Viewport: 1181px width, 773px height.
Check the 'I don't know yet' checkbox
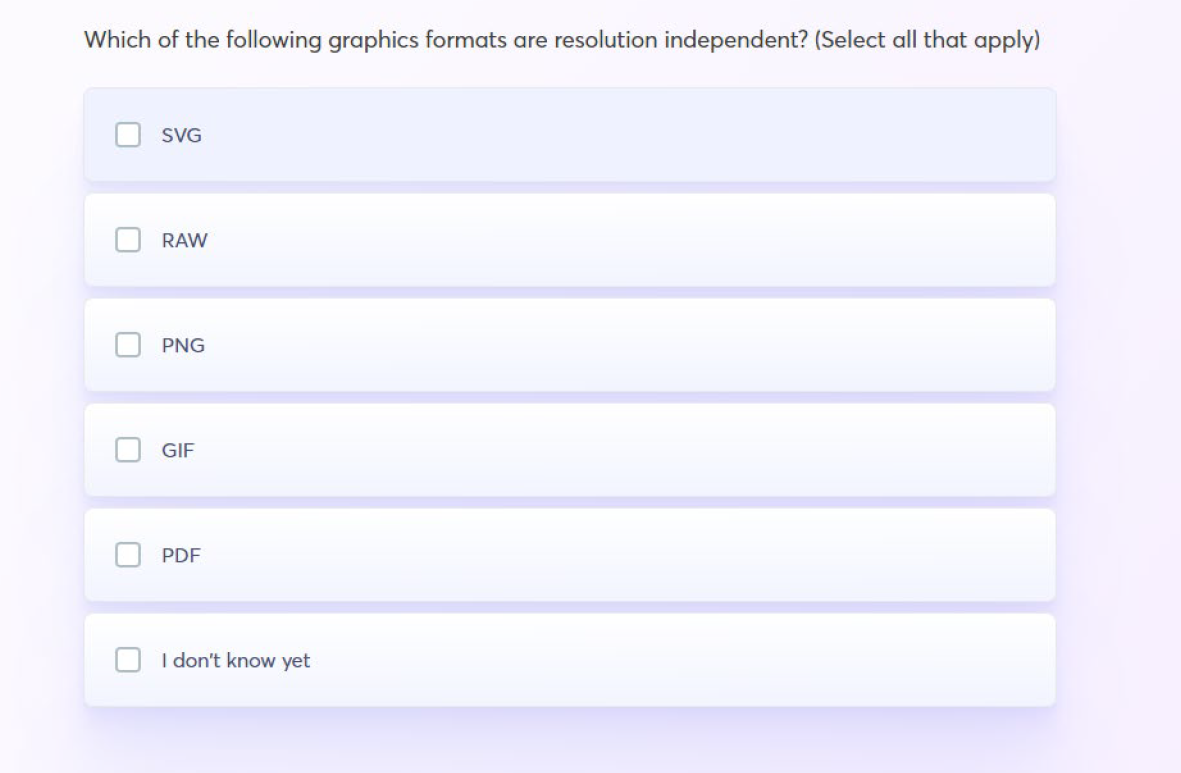point(127,660)
